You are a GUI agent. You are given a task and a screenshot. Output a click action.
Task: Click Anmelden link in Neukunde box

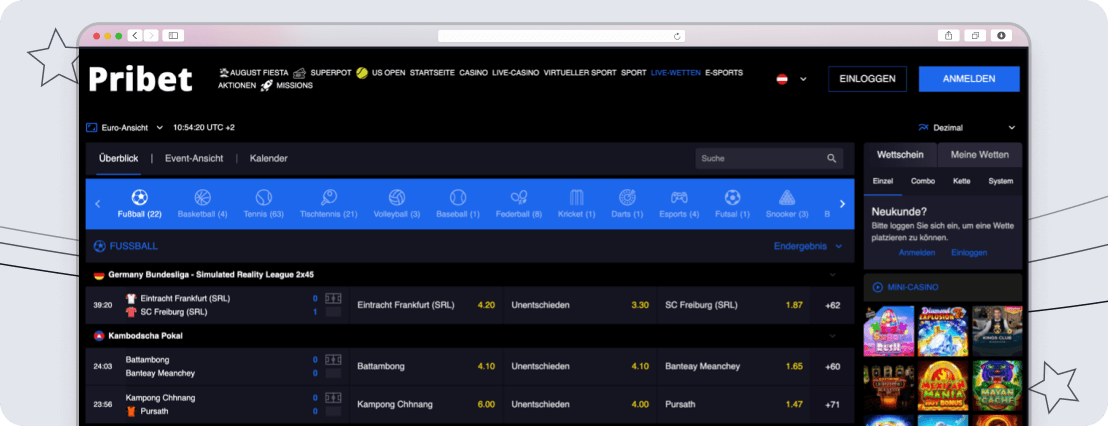point(917,253)
